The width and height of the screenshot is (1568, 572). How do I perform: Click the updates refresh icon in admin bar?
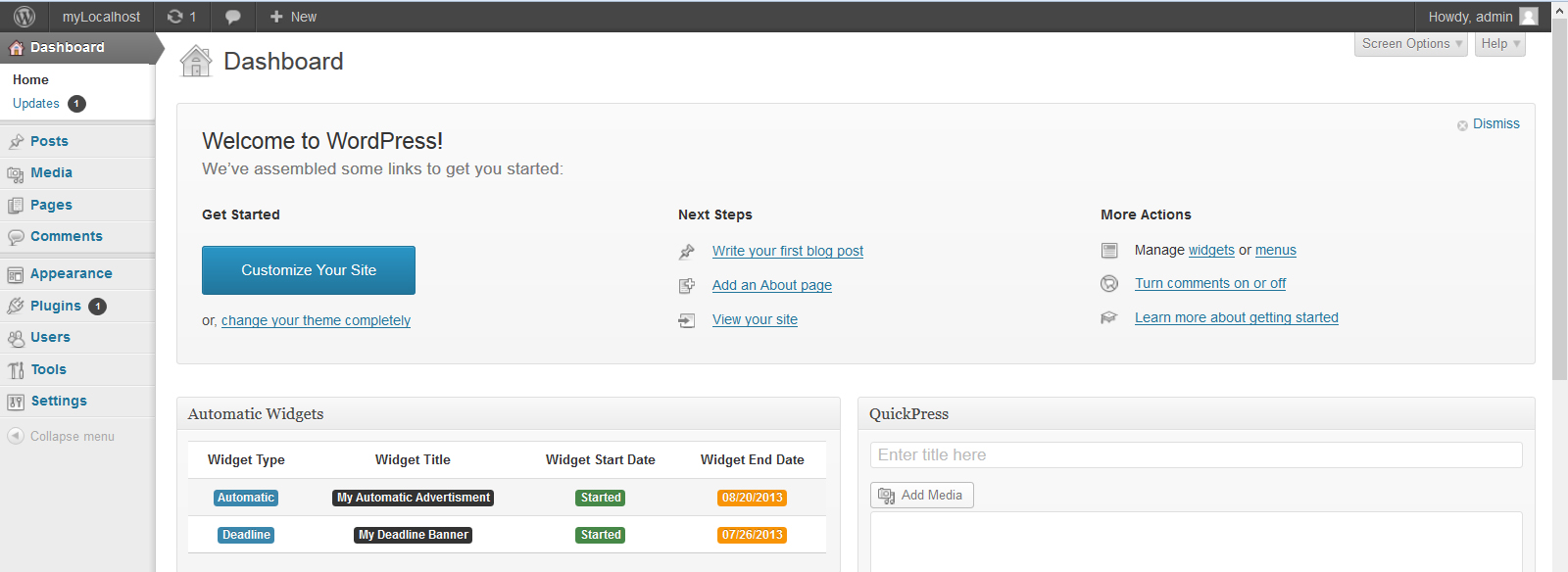pyautogui.click(x=175, y=17)
